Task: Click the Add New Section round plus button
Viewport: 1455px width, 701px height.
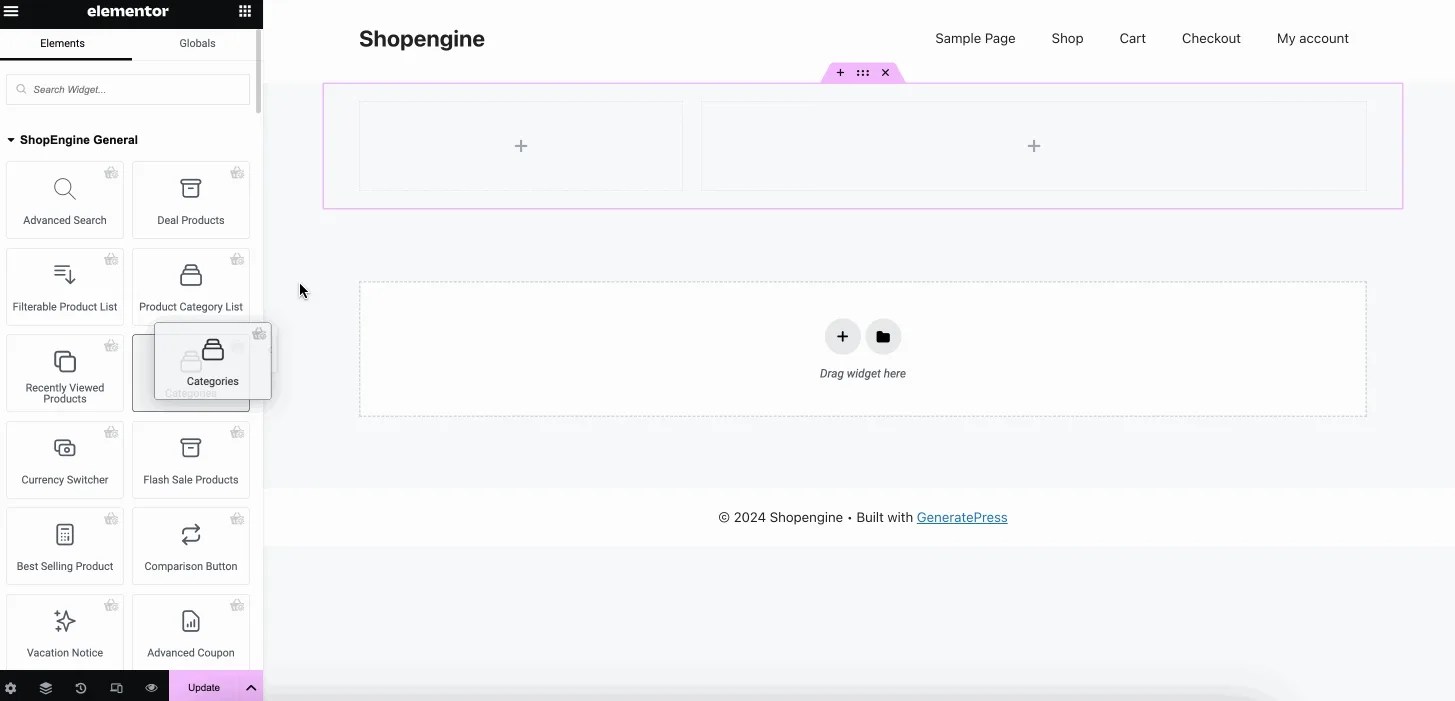Action: (843, 337)
